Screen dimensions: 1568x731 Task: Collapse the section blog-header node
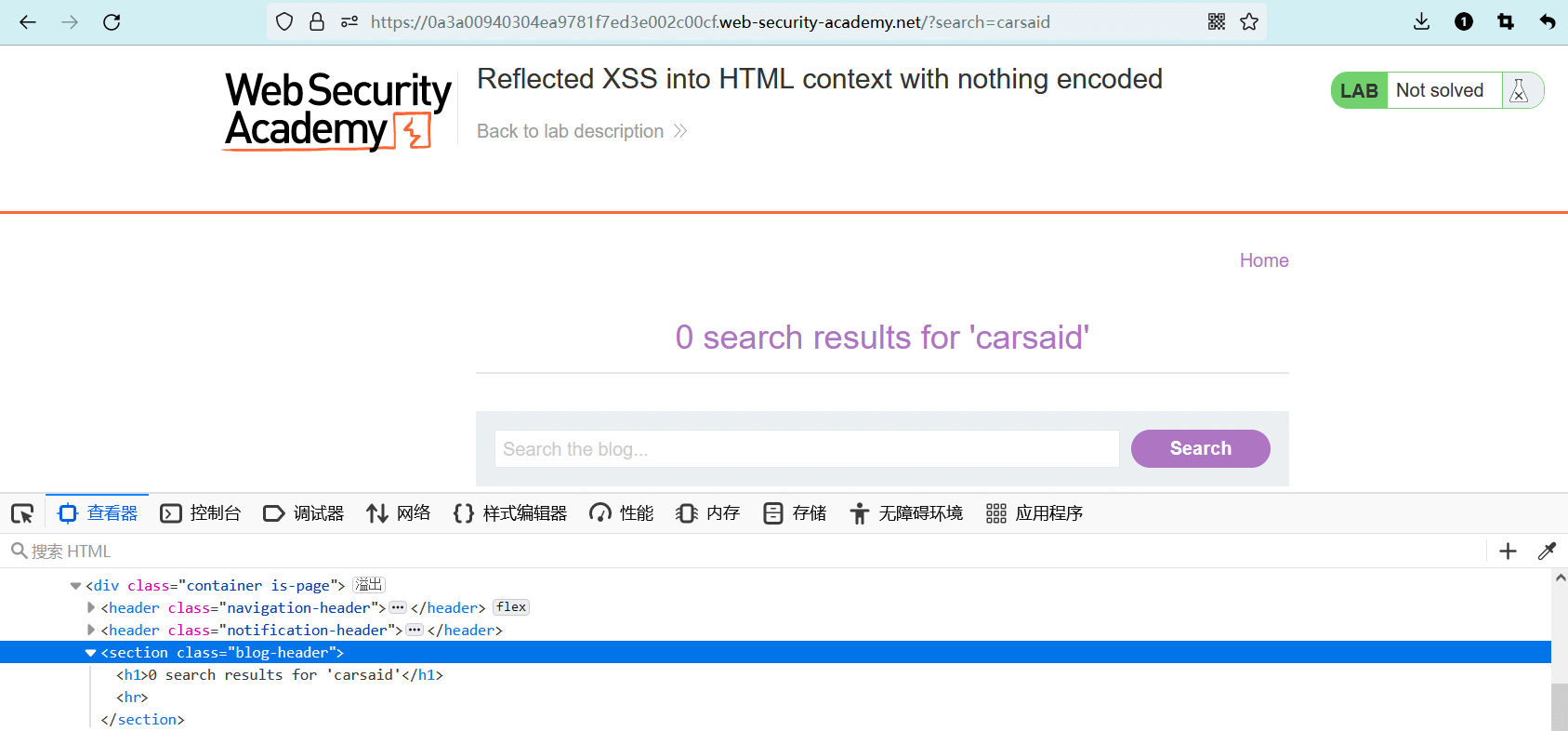(90, 653)
